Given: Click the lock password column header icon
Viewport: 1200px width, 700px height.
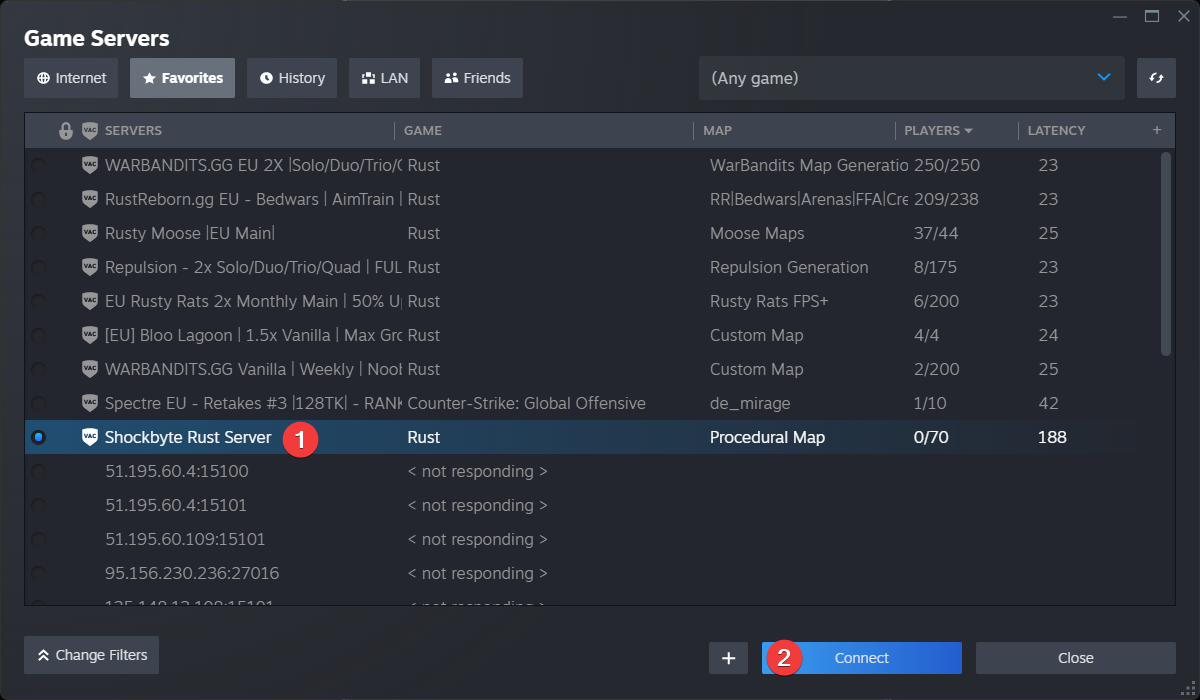Looking at the screenshot, I should click(66, 131).
